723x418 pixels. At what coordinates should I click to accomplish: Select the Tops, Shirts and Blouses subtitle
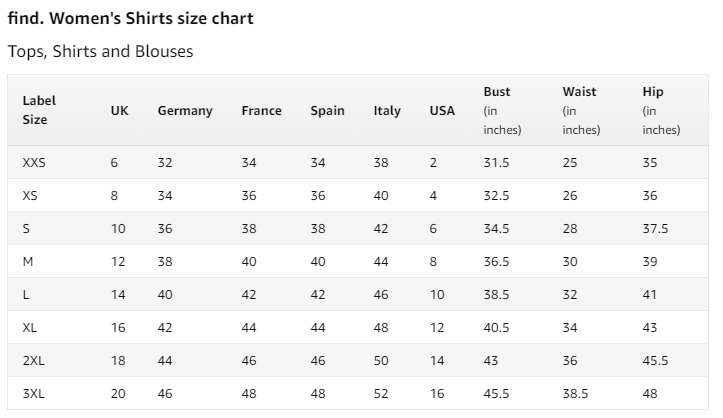coord(101,51)
